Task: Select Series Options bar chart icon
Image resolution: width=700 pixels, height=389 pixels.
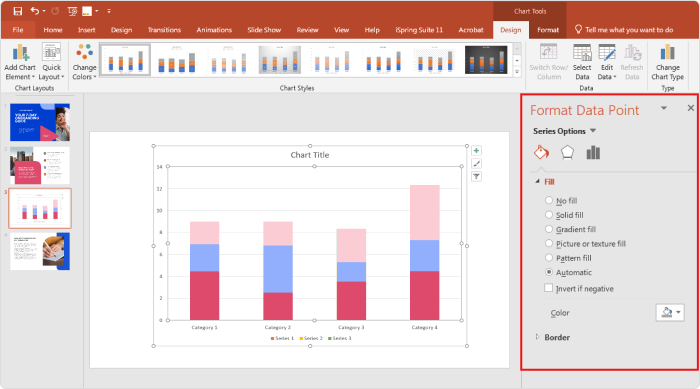Action: [x=593, y=153]
